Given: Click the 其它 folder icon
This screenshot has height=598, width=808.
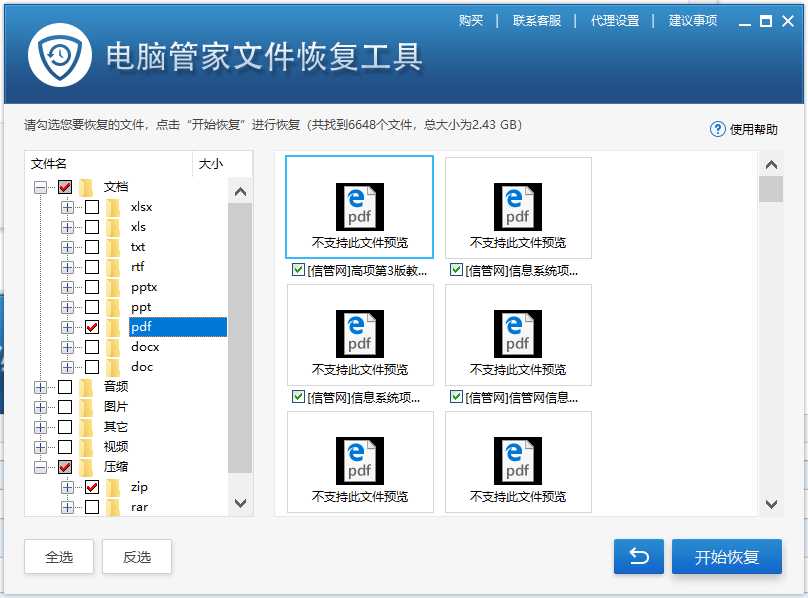Looking at the screenshot, I should 86,427.
